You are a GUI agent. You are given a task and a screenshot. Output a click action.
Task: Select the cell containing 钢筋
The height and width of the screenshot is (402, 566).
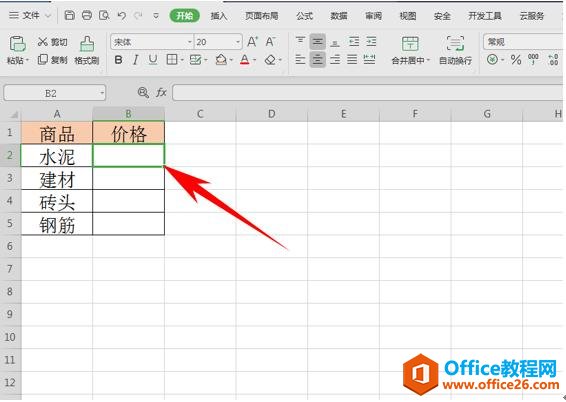pos(57,224)
